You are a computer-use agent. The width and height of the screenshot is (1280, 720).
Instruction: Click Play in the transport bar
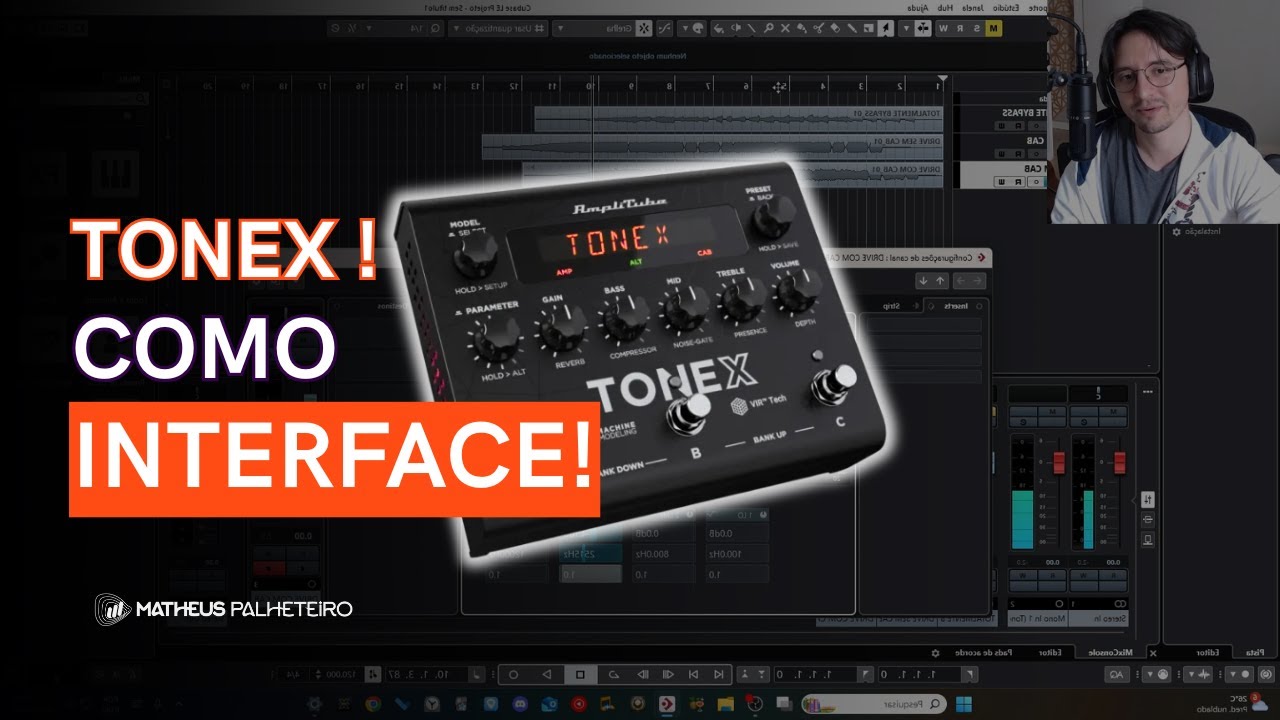point(546,674)
